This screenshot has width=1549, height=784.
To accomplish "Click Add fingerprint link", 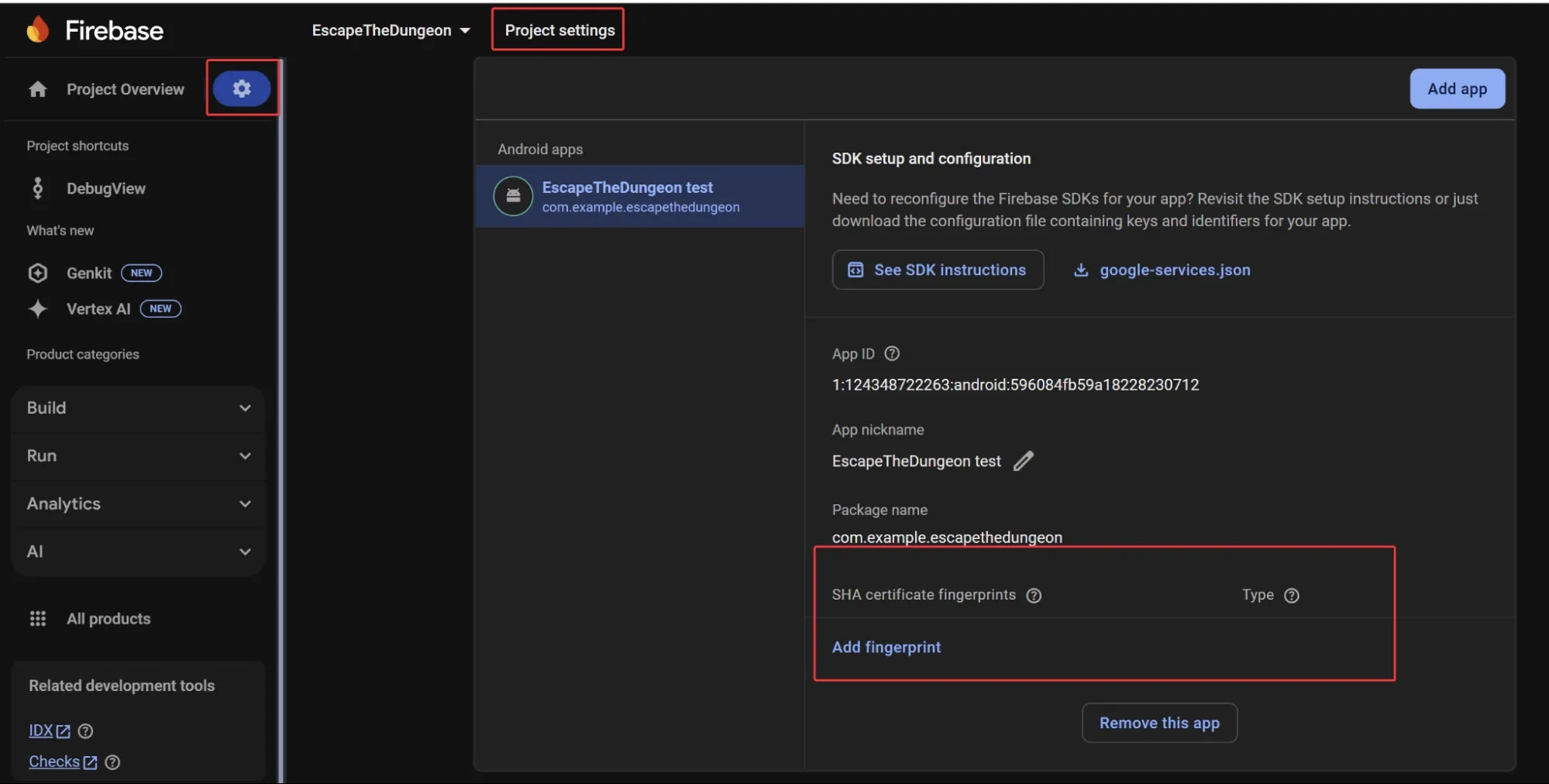I will tap(886, 647).
